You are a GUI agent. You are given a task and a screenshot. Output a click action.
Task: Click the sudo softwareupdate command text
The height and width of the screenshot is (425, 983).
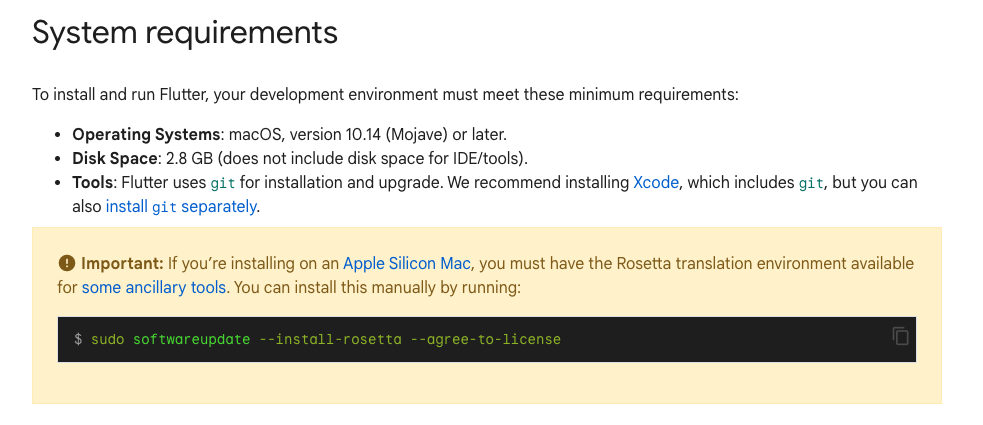coord(325,339)
